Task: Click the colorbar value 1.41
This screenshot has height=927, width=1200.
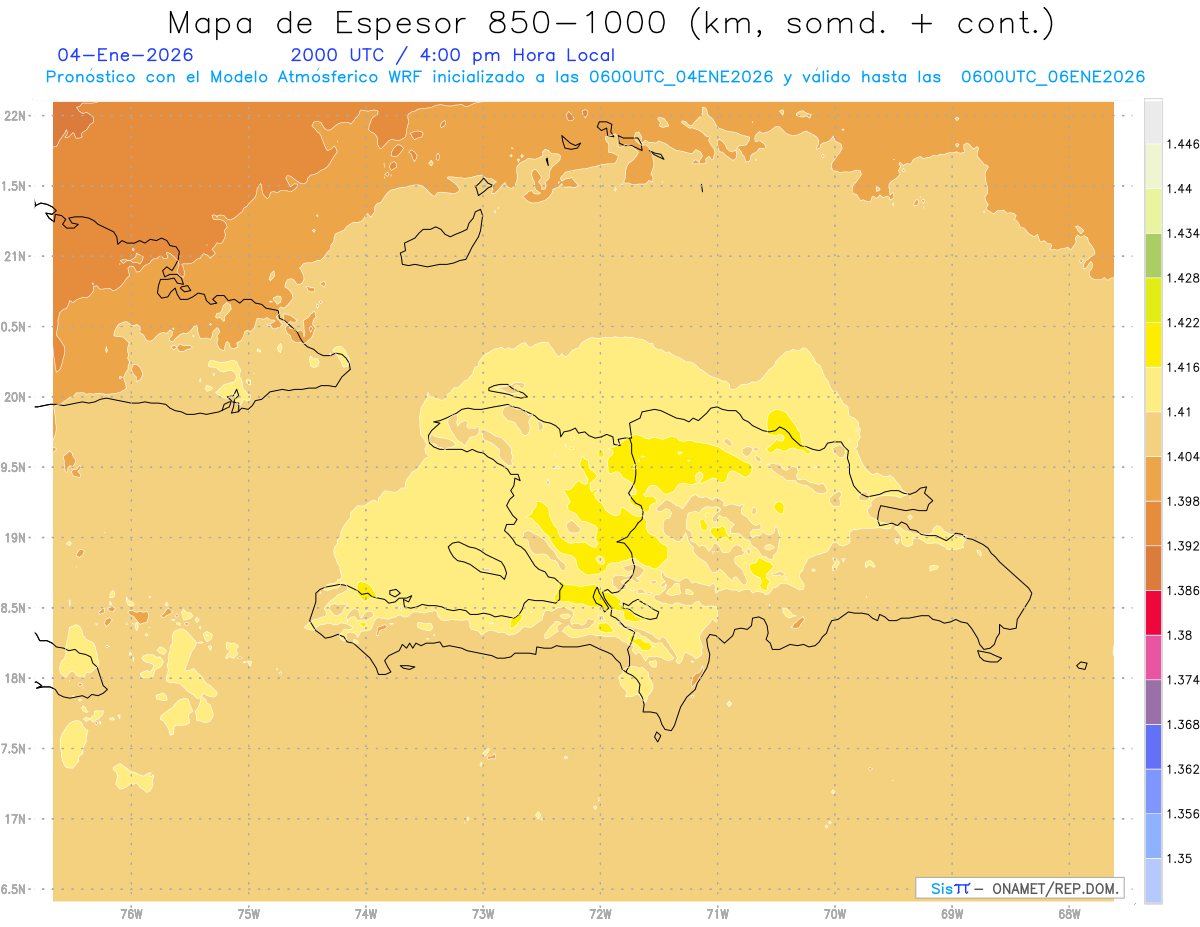Action: [1179, 412]
